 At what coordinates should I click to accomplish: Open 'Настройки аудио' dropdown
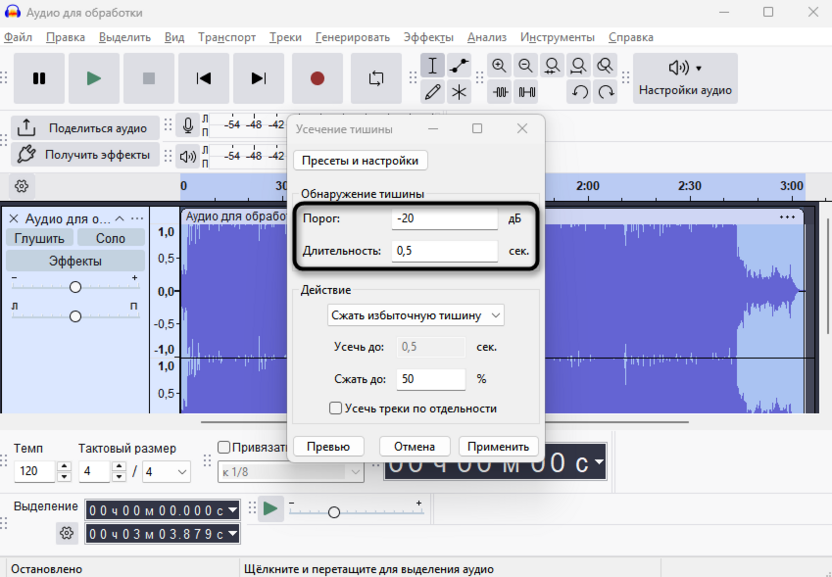tap(685, 79)
